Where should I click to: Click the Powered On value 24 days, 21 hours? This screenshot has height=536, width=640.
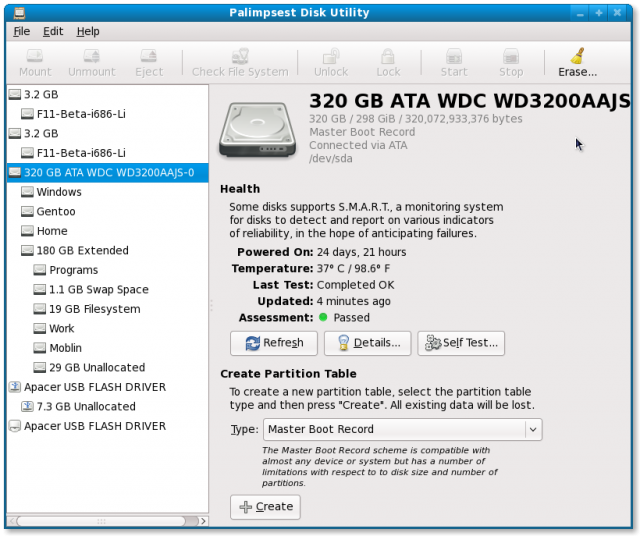[x=361, y=252]
